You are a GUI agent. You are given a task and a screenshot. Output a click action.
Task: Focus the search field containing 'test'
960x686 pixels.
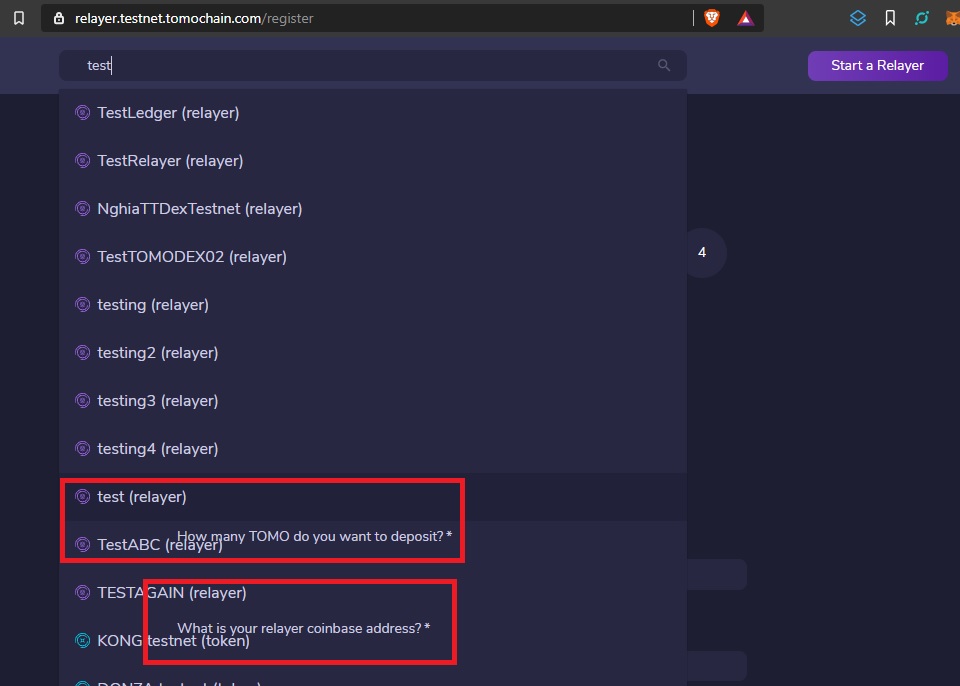click(x=373, y=65)
